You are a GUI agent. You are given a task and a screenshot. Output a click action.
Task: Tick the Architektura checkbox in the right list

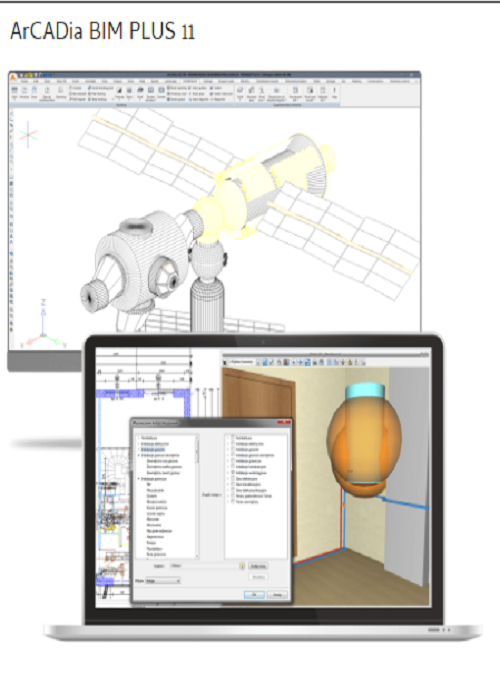[x=232, y=438]
